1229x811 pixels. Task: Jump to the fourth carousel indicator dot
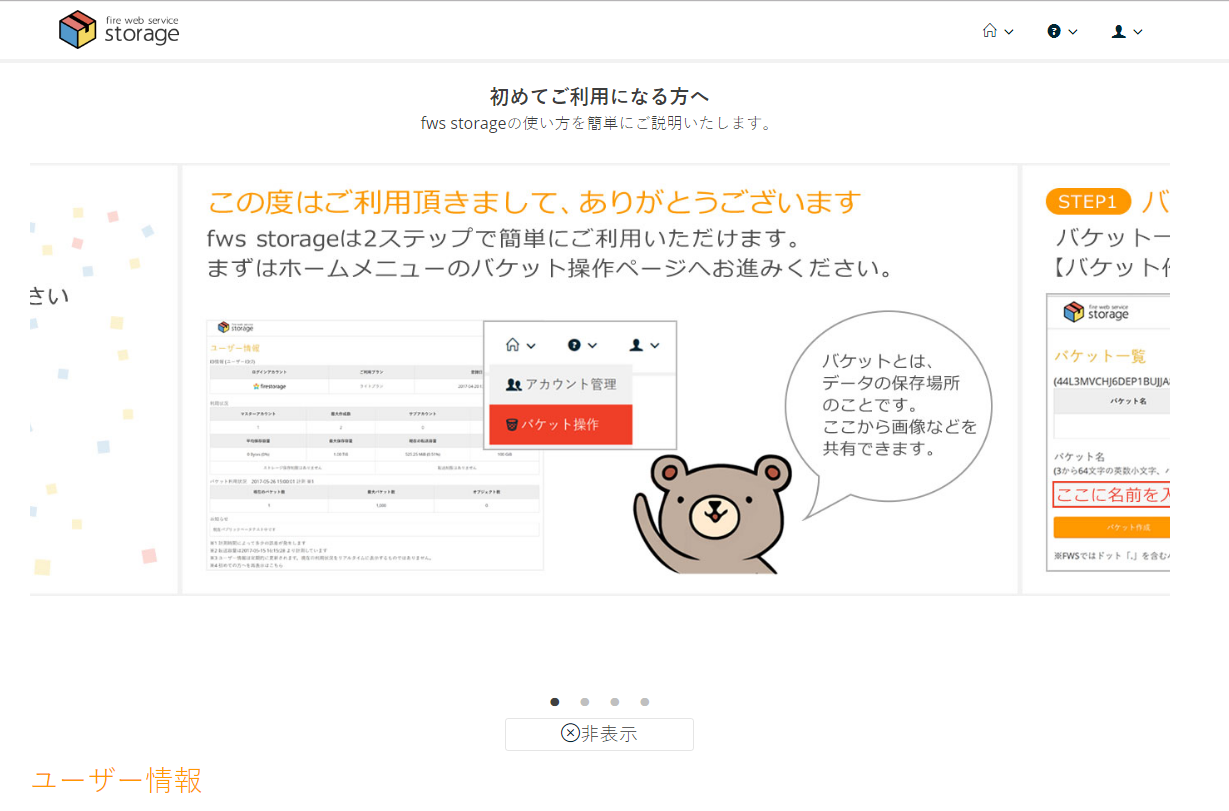point(645,702)
